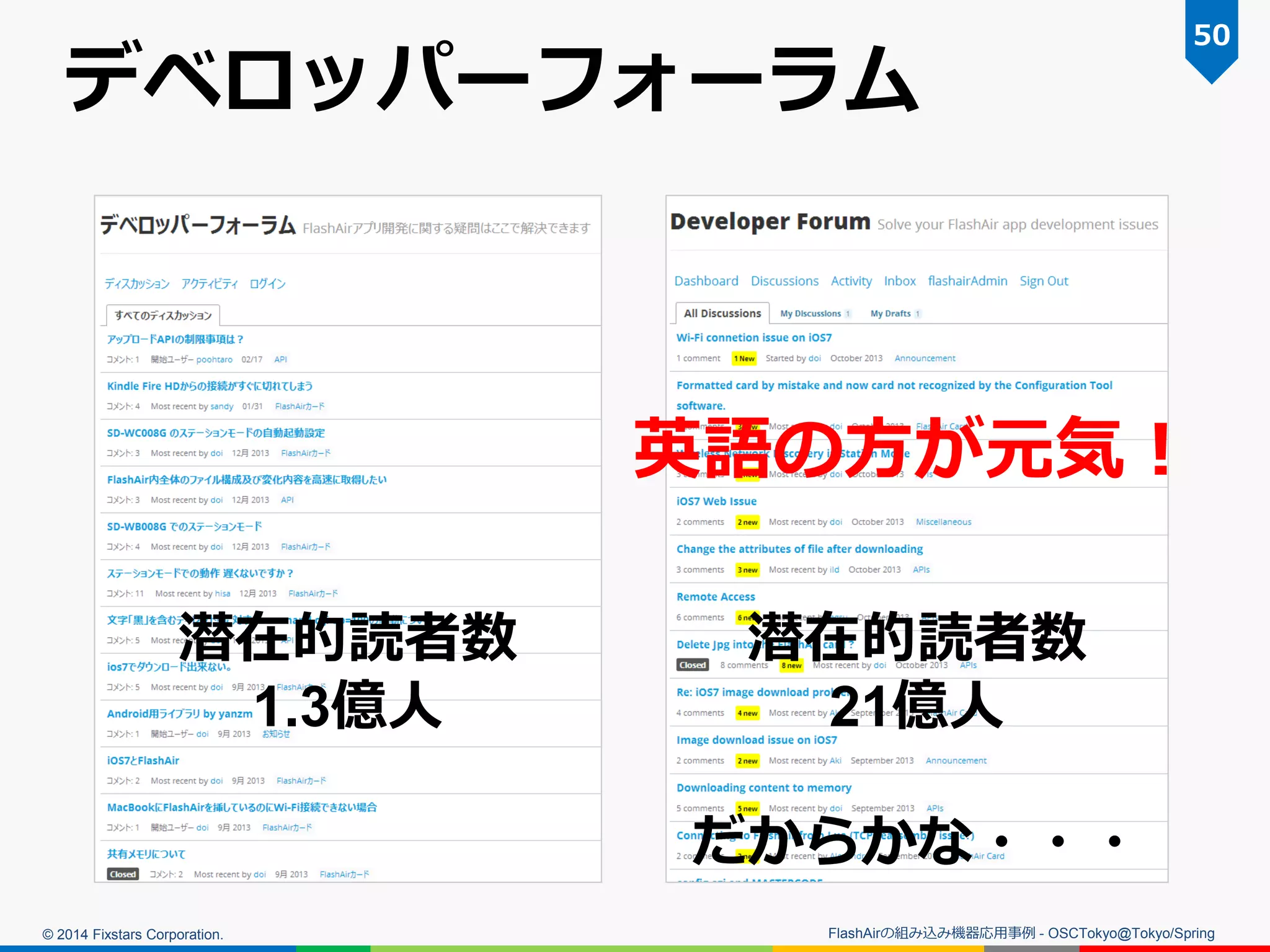1270x952 pixels.
Task: Click Sign Out link
Action: tap(1044, 281)
